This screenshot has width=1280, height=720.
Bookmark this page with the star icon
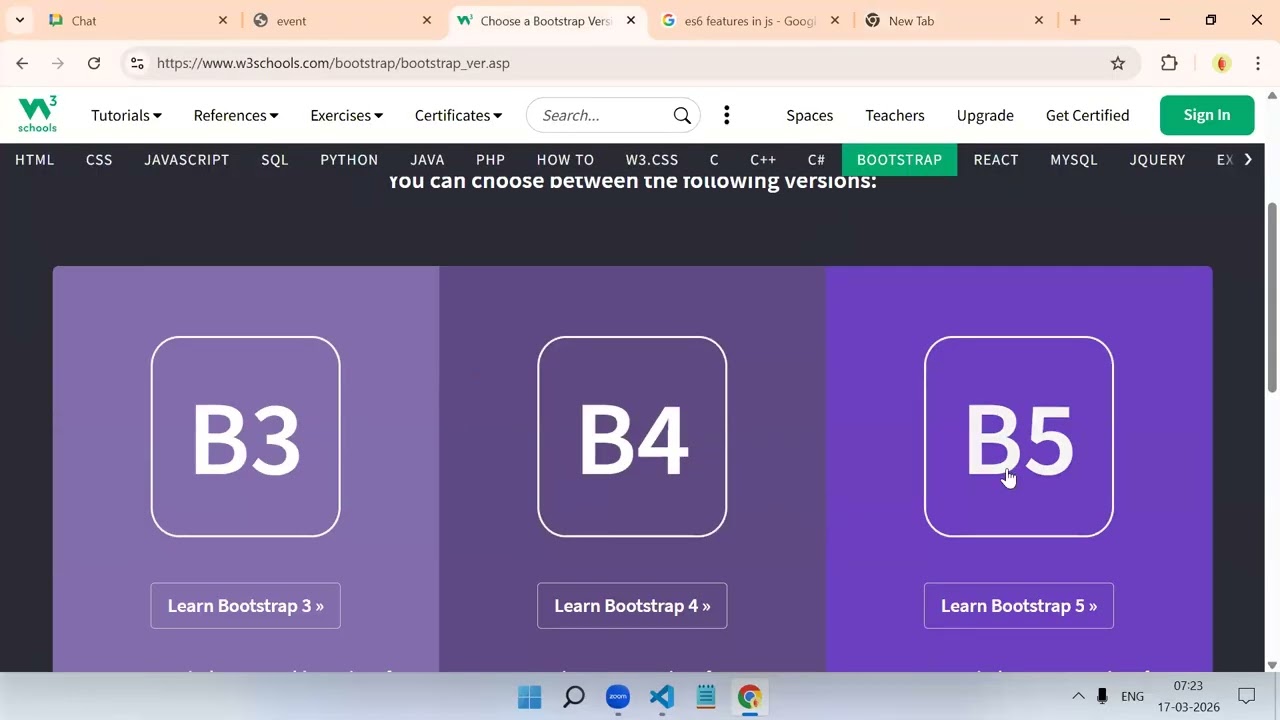1118,63
